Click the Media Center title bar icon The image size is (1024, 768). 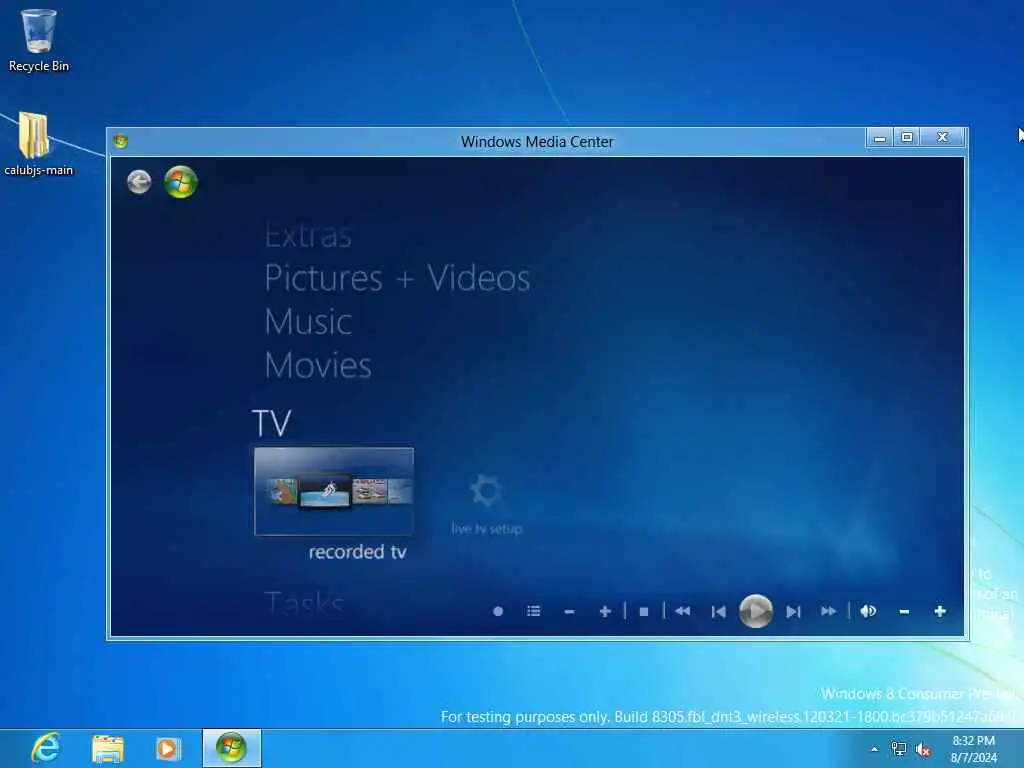[x=120, y=141]
